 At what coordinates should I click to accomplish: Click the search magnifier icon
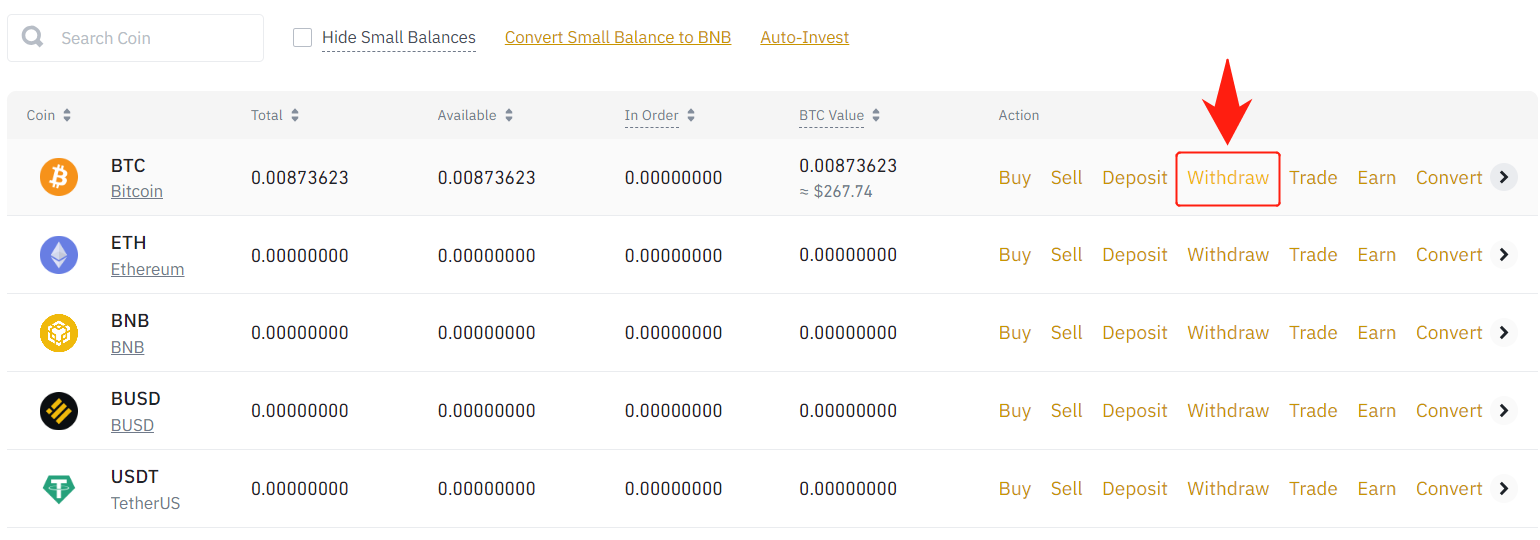33,37
